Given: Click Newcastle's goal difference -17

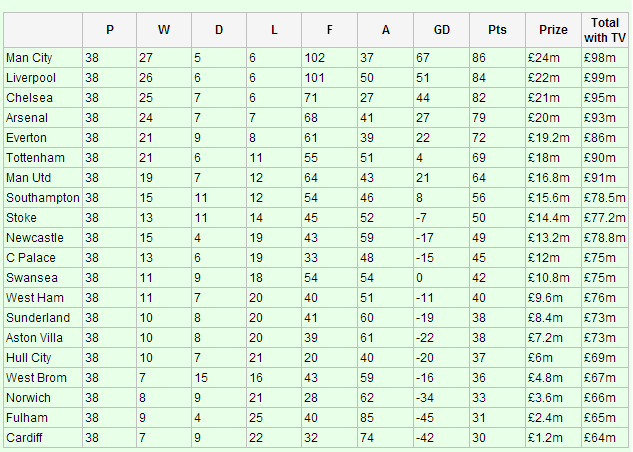Looking at the screenshot, I should click(441, 238).
